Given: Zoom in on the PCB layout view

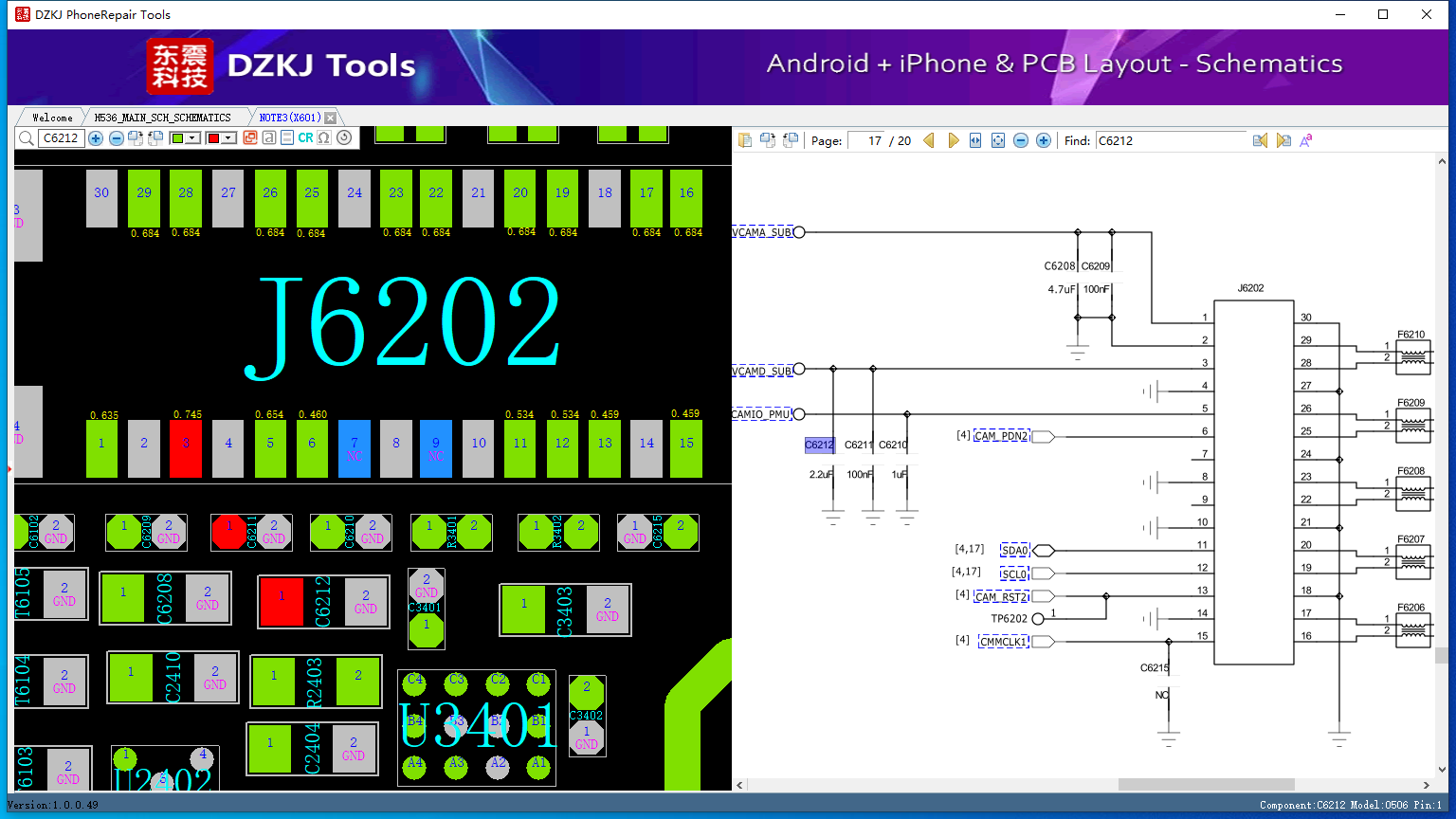Looking at the screenshot, I should click(x=96, y=138).
